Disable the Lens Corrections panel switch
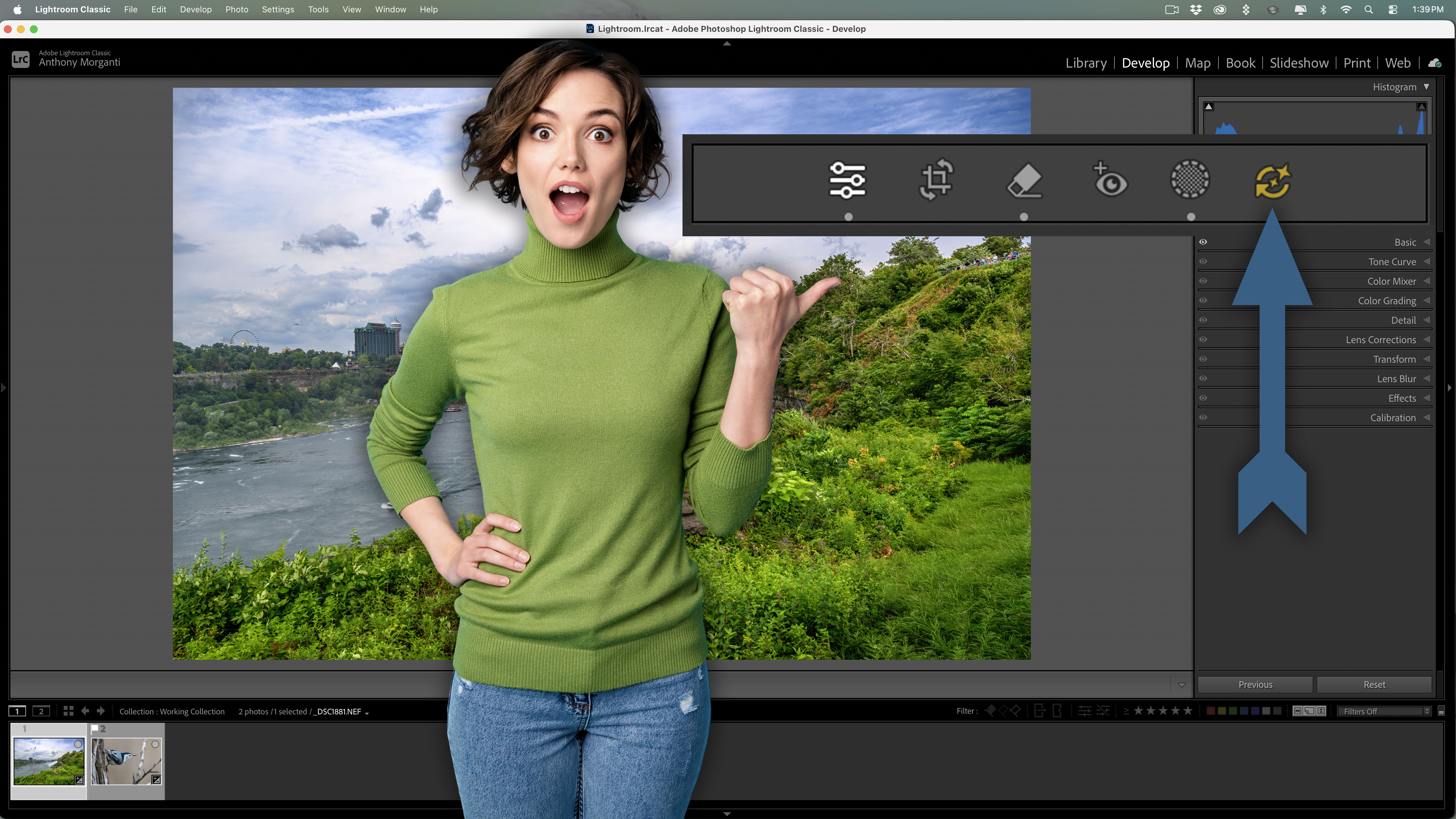Screen dimensions: 1456x819 [1203, 339]
